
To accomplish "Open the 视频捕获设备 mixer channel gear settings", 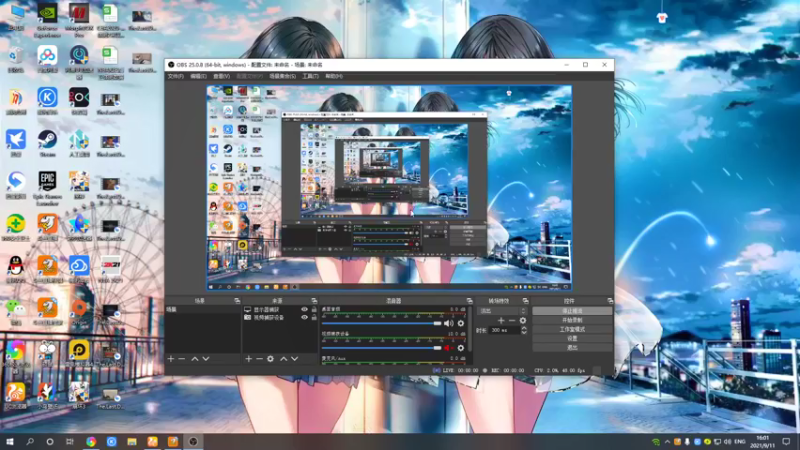I will pos(461,348).
